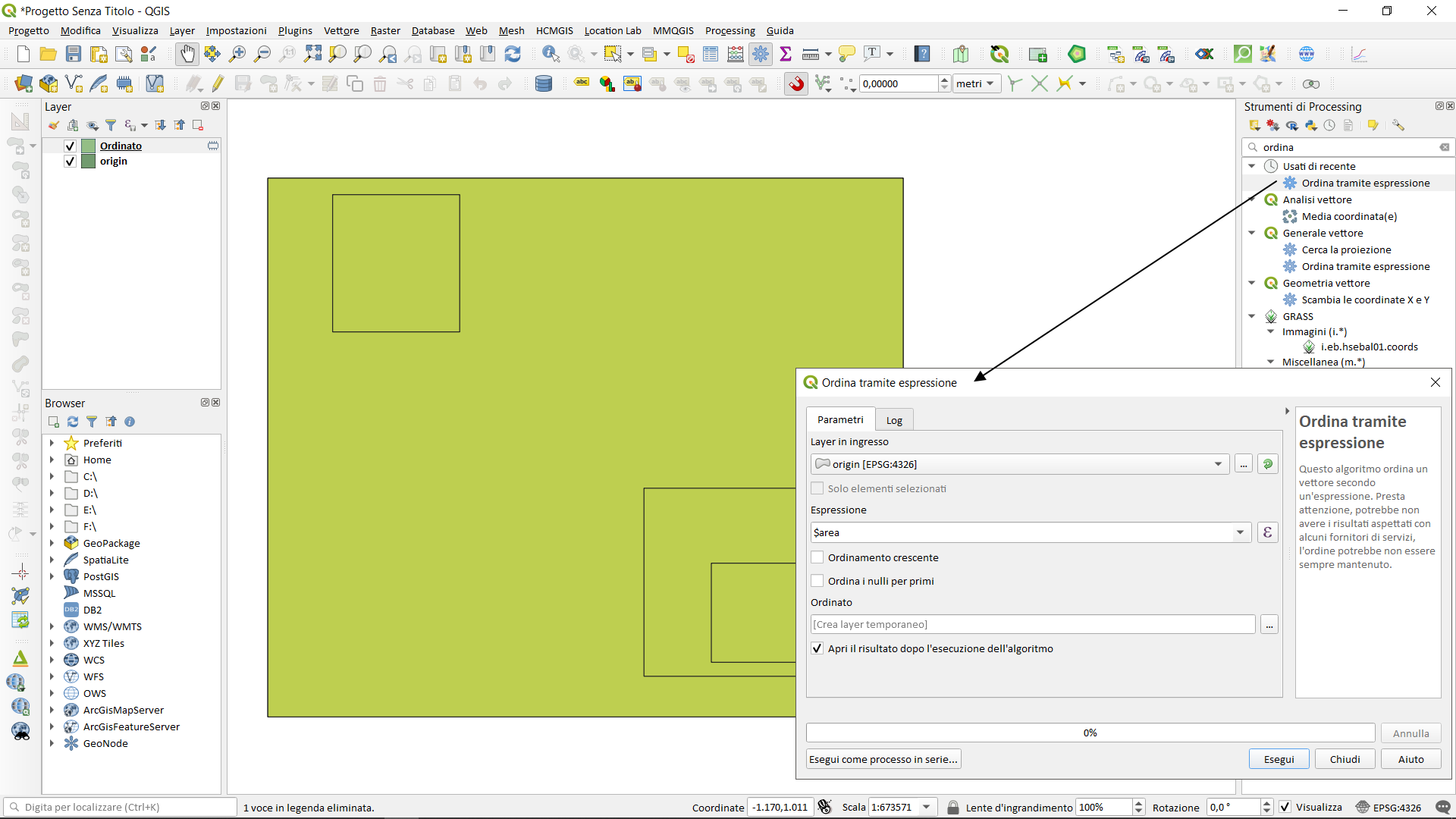This screenshot has height=819, width=1456.
Task: Click Esegui come processo in serie
Action: (x=883, y=759)
